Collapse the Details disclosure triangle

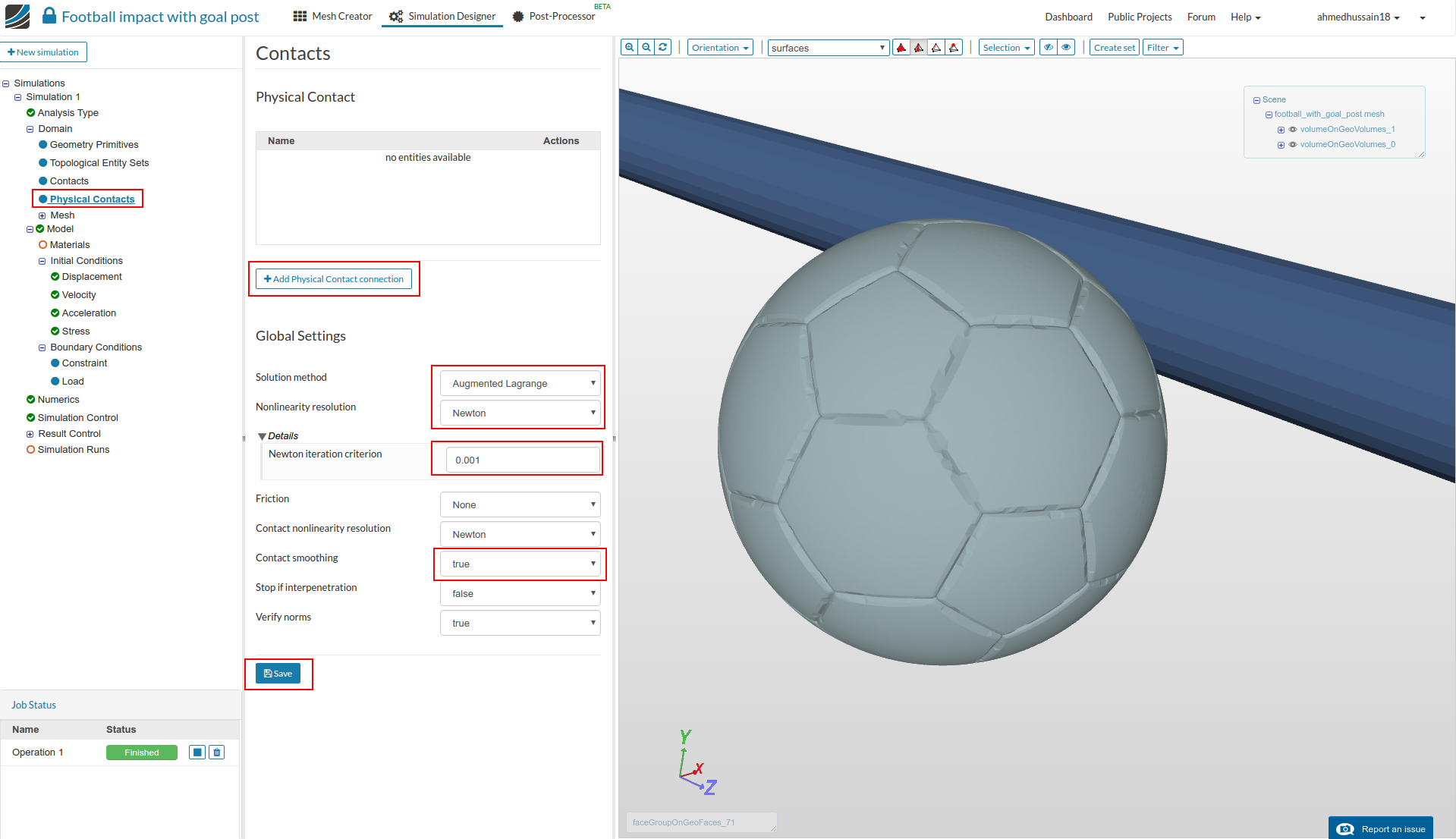(x=262, y=436)
